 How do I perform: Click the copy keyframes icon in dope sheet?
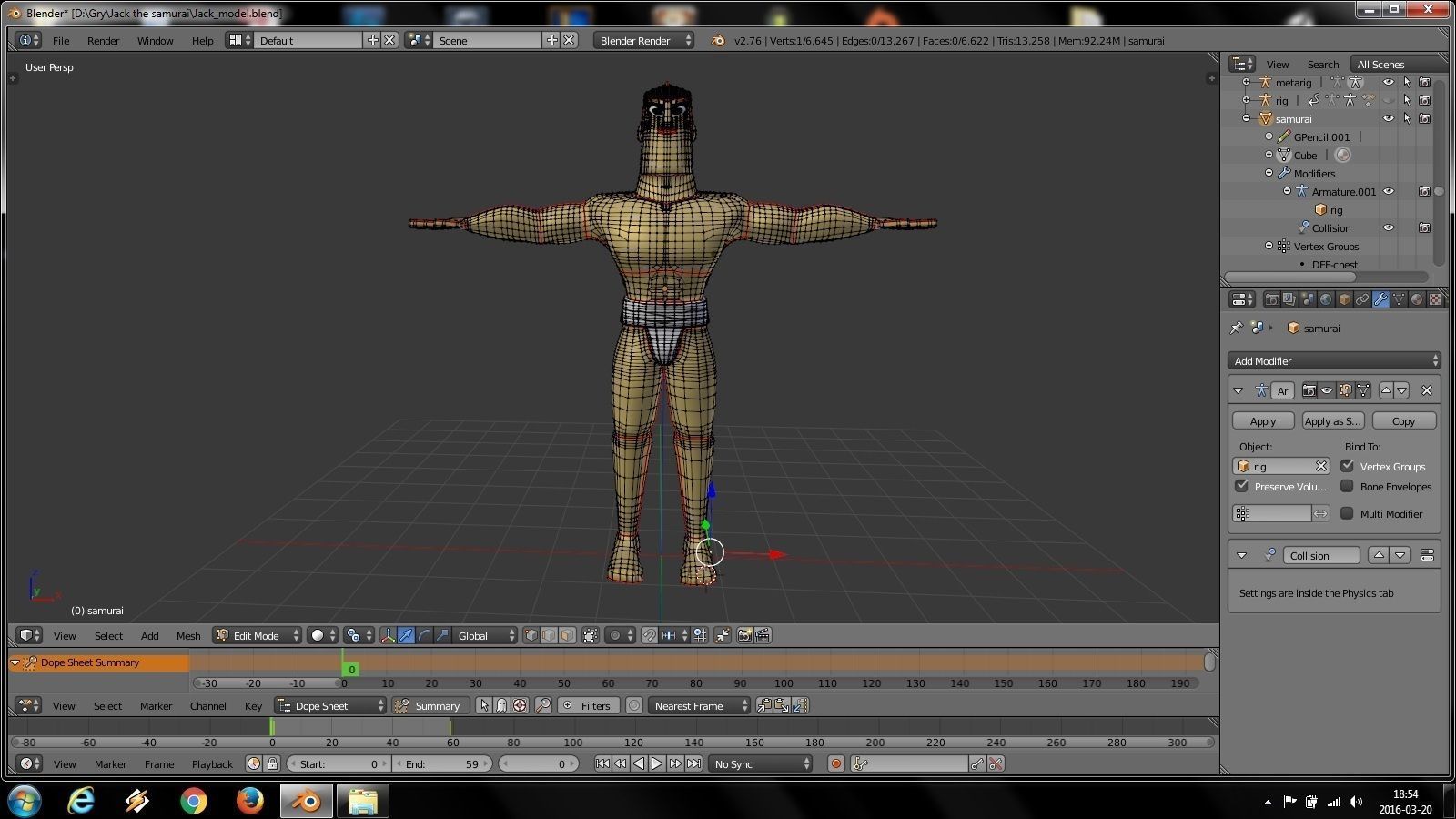(763, 705)
